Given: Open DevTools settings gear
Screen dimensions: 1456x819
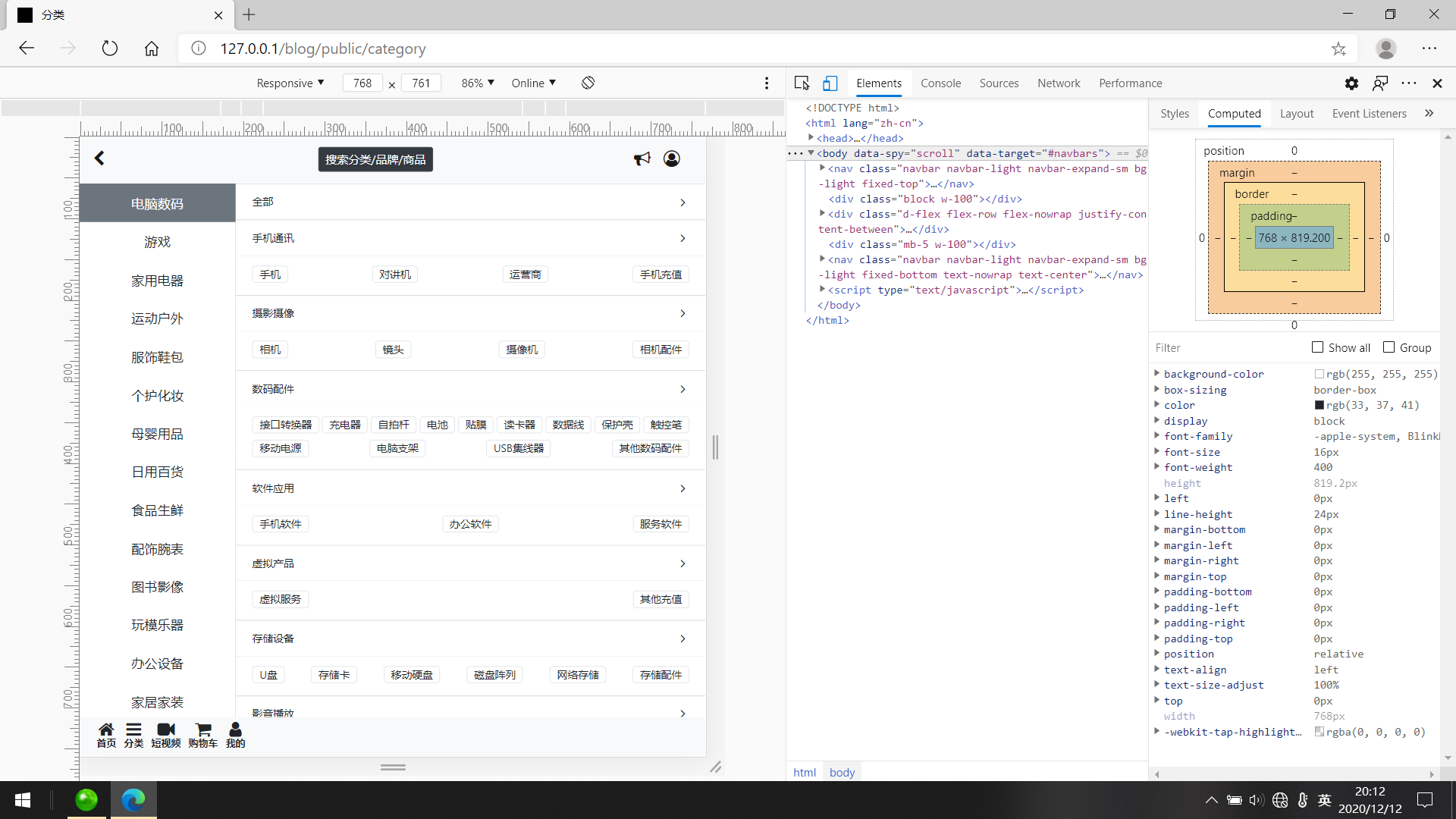Looking at the screenshot, I should pos(1351,83).
